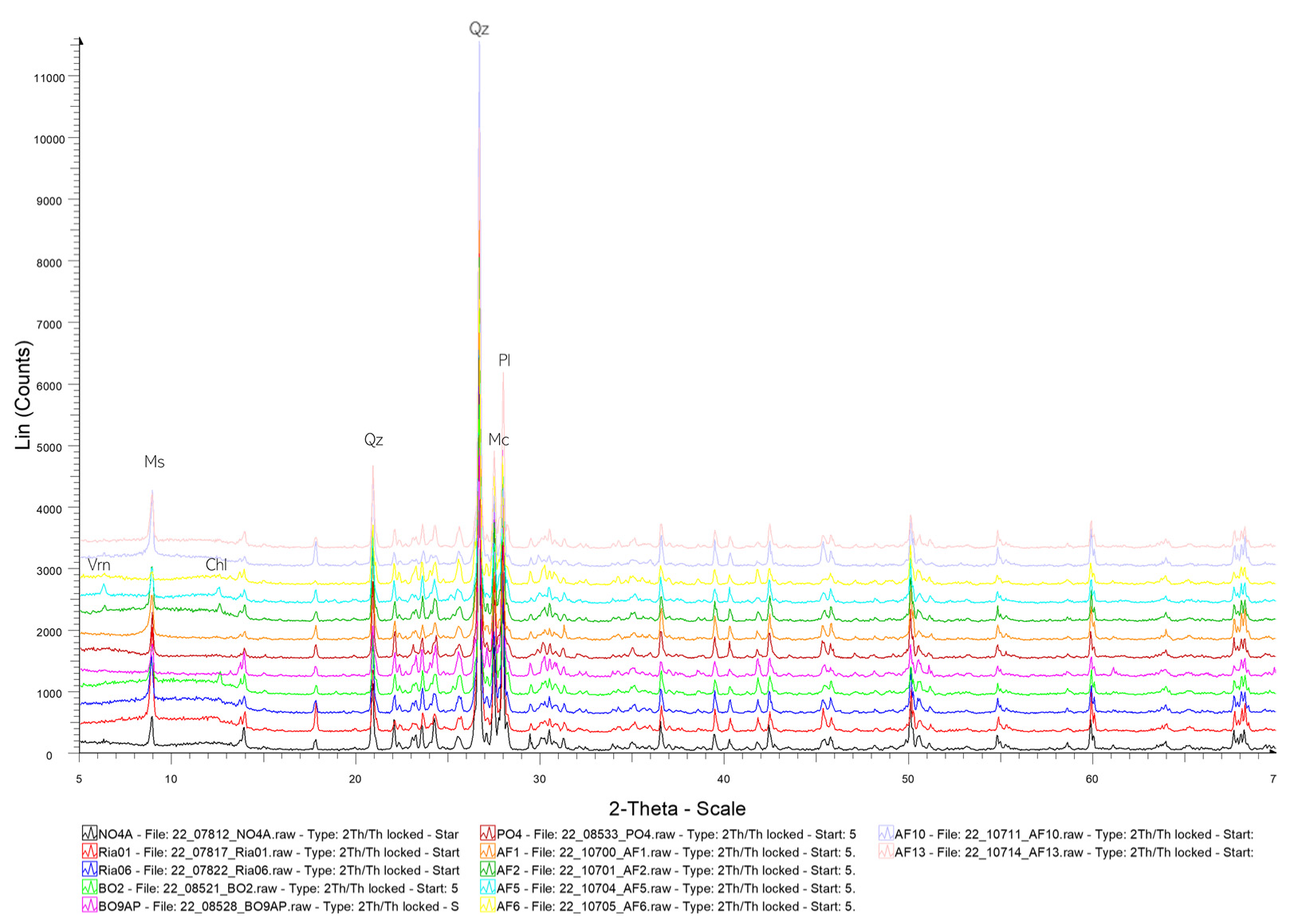The height and width of the screenshot is (924, 1298).
Task: Select the PO4 dark red legend icon
Action: point(487,834)
